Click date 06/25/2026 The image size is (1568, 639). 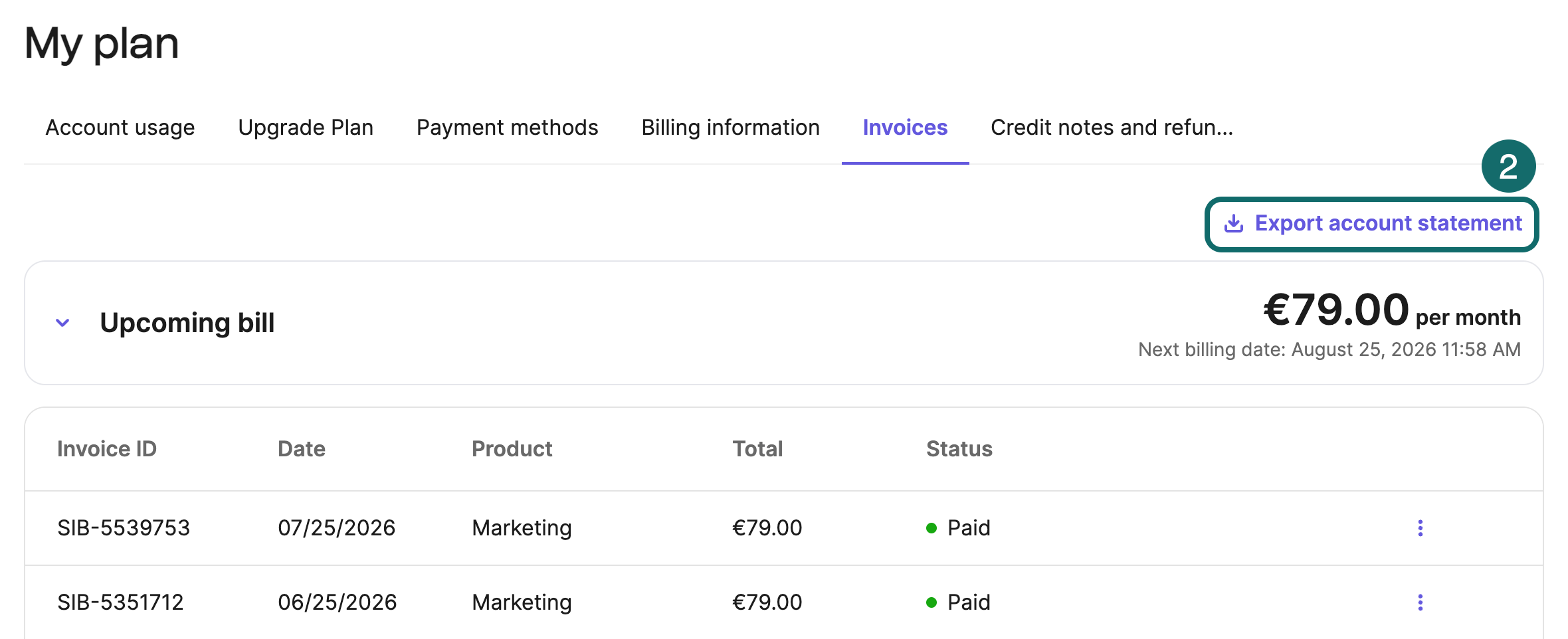(337, 602)
